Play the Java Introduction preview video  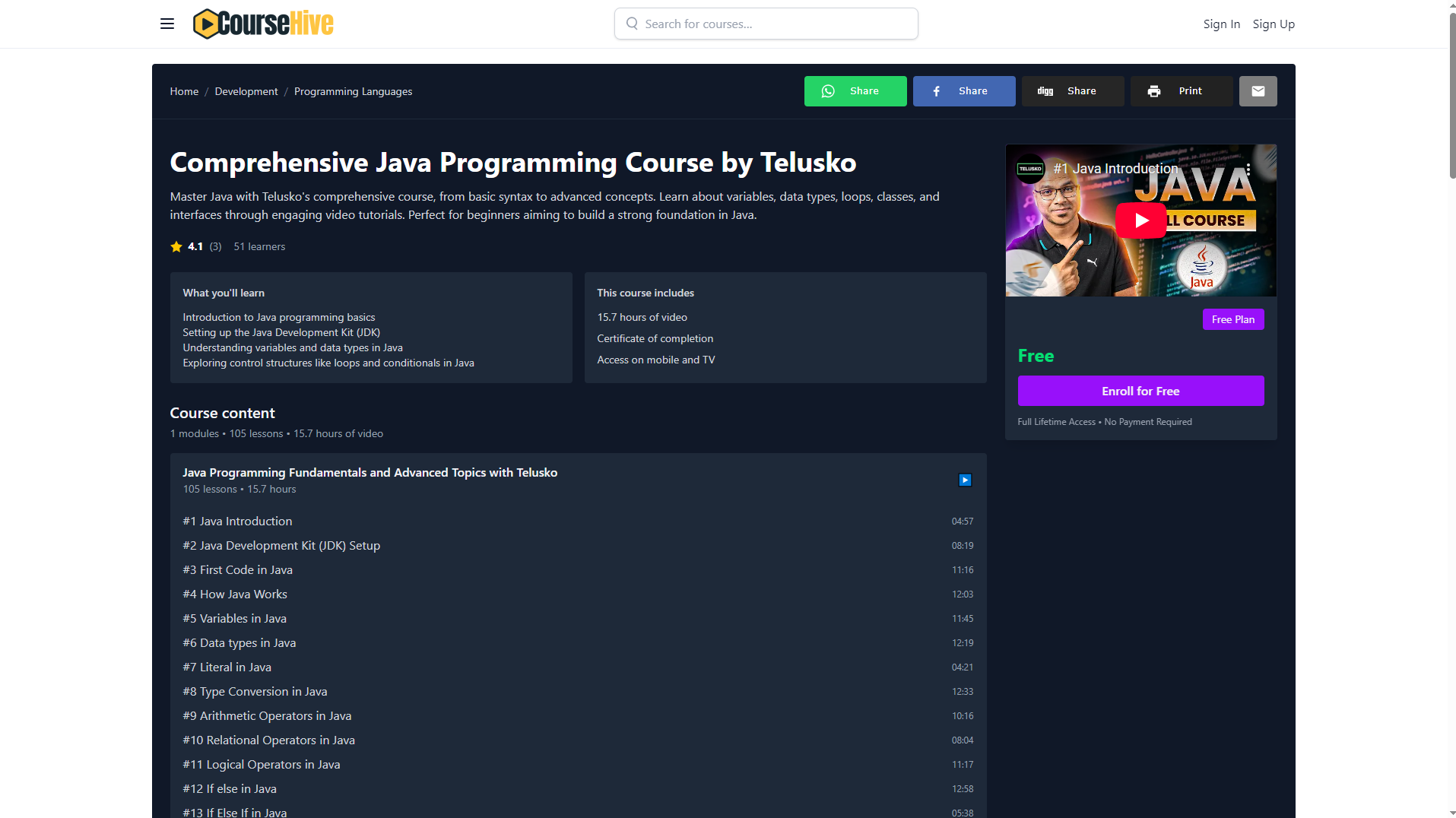coord(1140,220)
